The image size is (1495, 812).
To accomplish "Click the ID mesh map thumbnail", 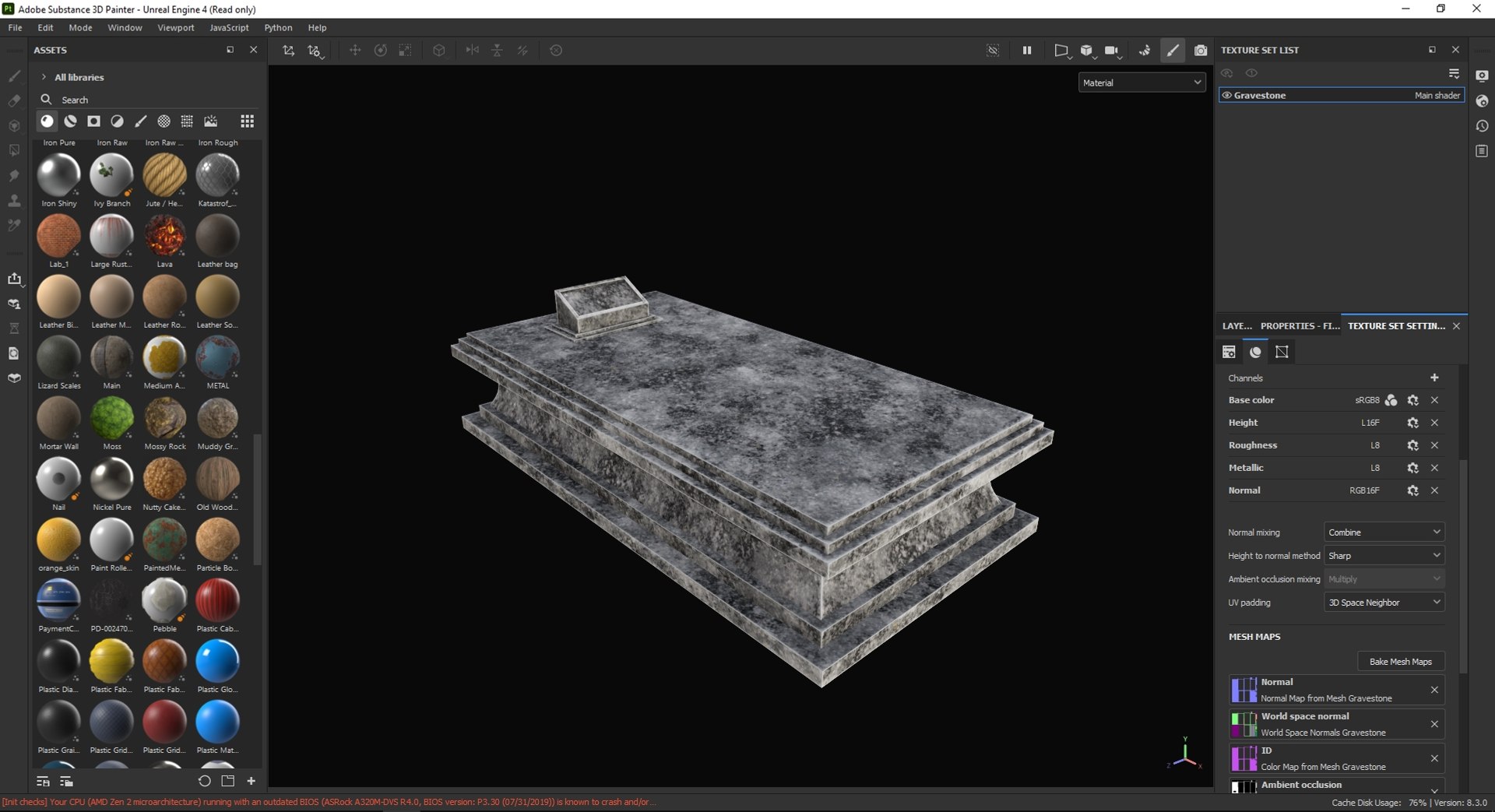I will click(x=1243, y=758).
